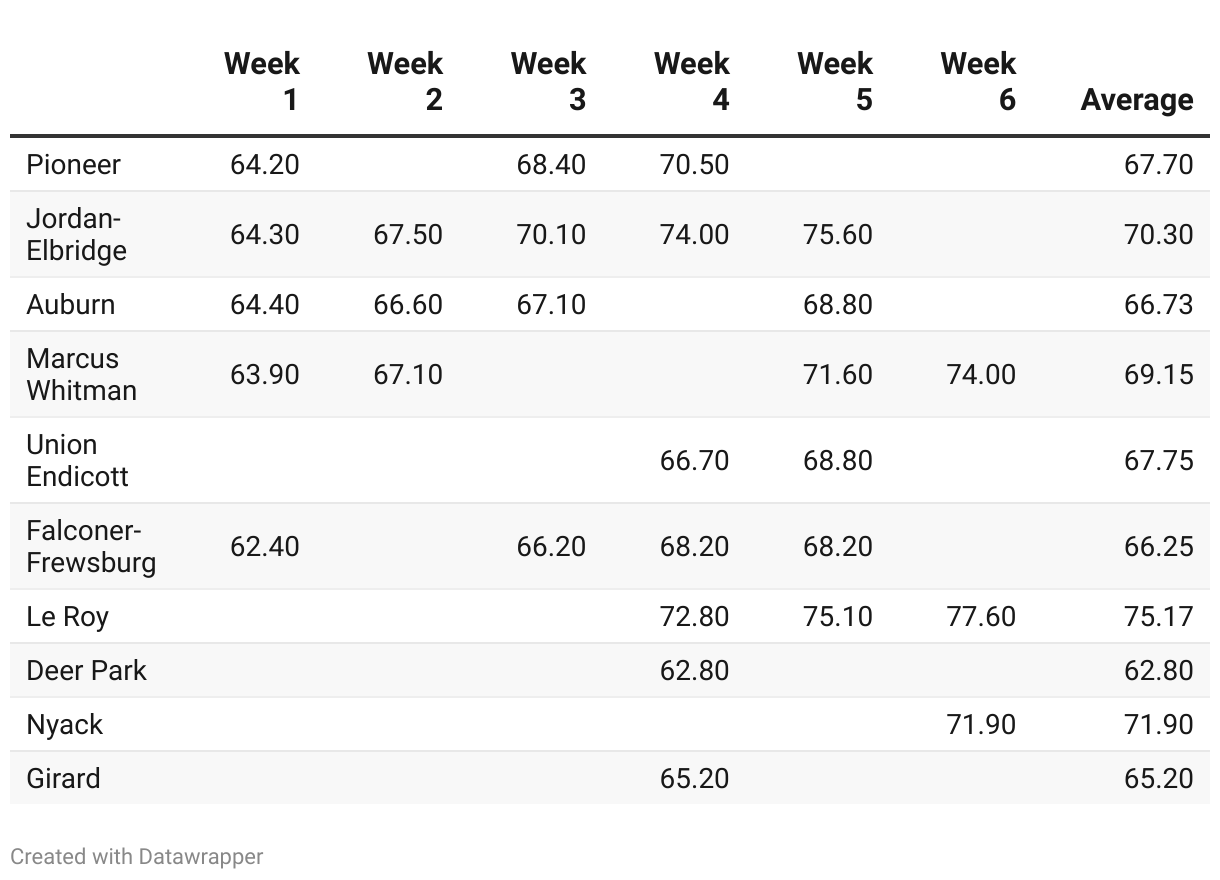Click the Girard row label

[x=63, y=778]
